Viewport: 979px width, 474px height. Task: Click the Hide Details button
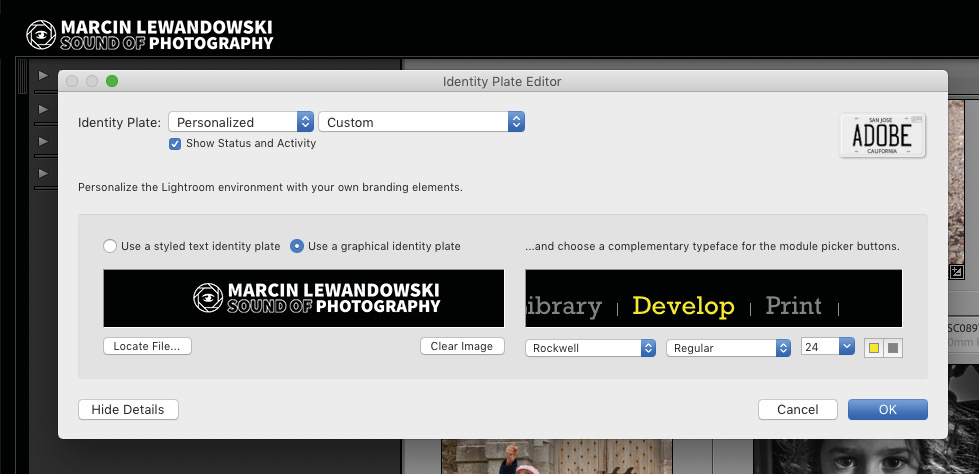[x=128, y=410]
